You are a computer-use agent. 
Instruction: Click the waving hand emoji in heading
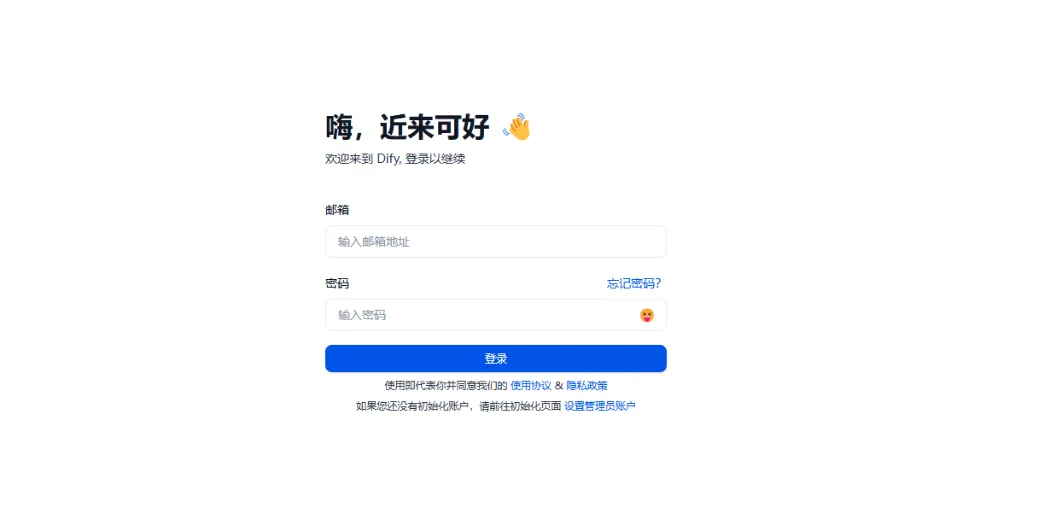point(517,127)
